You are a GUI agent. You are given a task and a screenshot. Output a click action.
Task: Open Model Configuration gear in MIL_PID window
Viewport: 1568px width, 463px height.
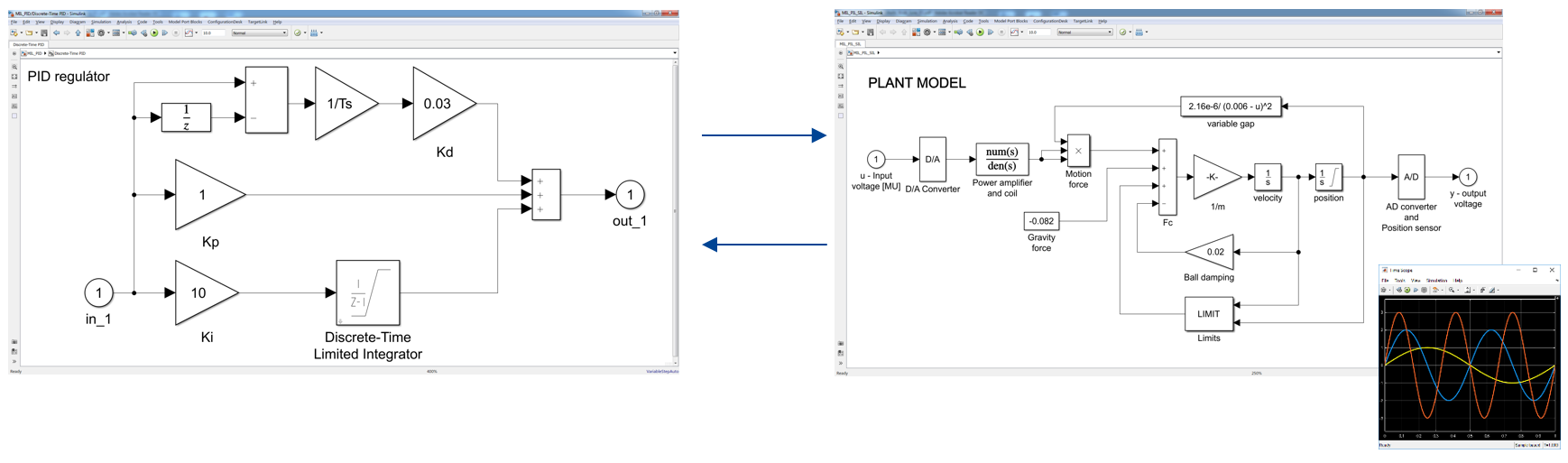click(x=101, y=32)
